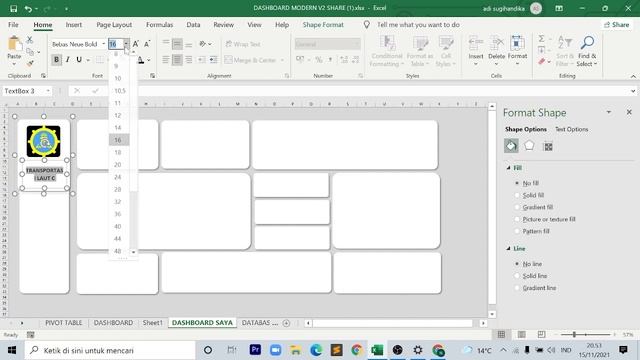Select the No line radio option

(x=517, y=264)
